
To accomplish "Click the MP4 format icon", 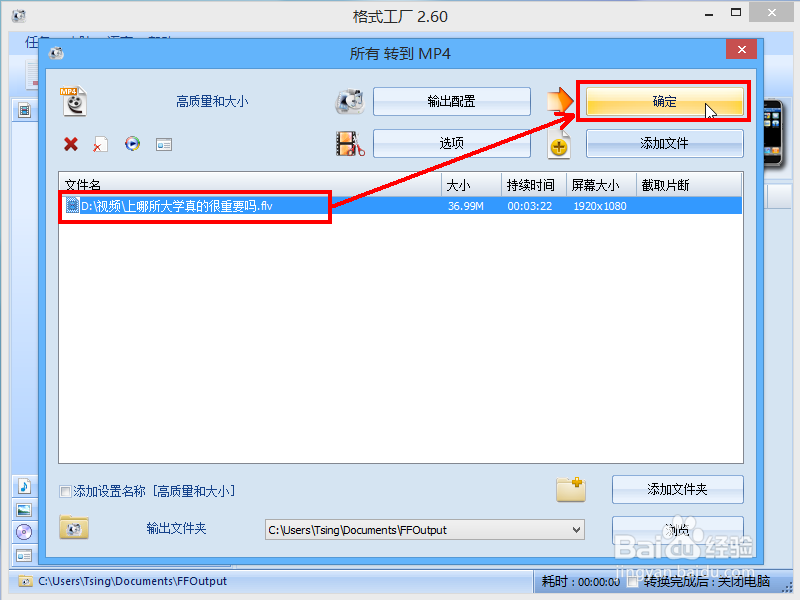I will coord(74,101).
